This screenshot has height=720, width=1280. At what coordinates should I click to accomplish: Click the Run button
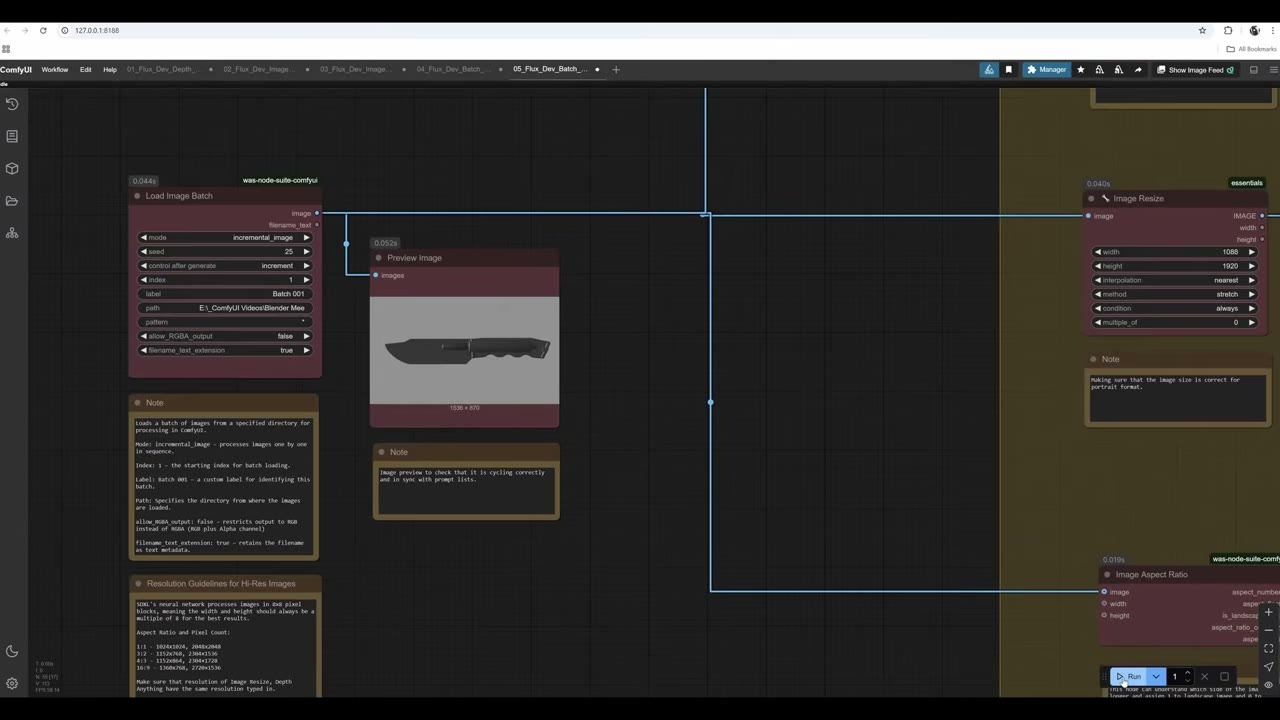tap(1129, 677)
